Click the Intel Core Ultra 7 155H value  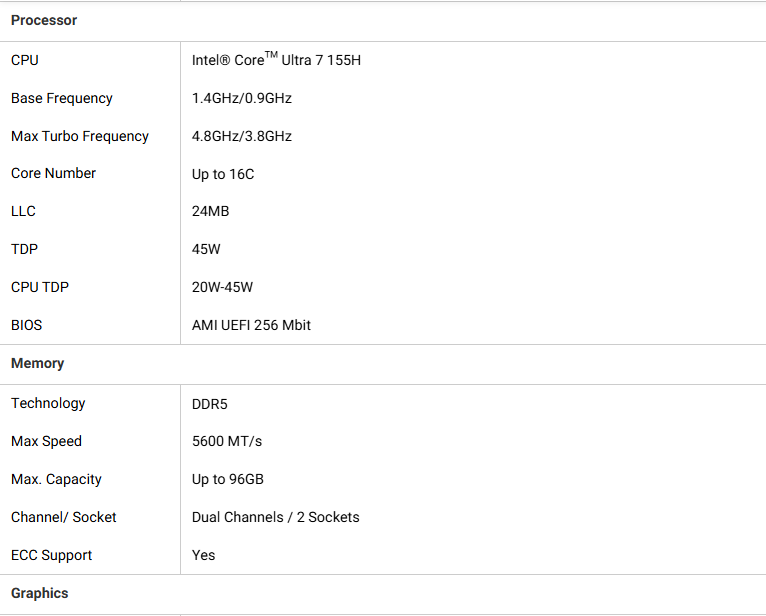[277, 59]
